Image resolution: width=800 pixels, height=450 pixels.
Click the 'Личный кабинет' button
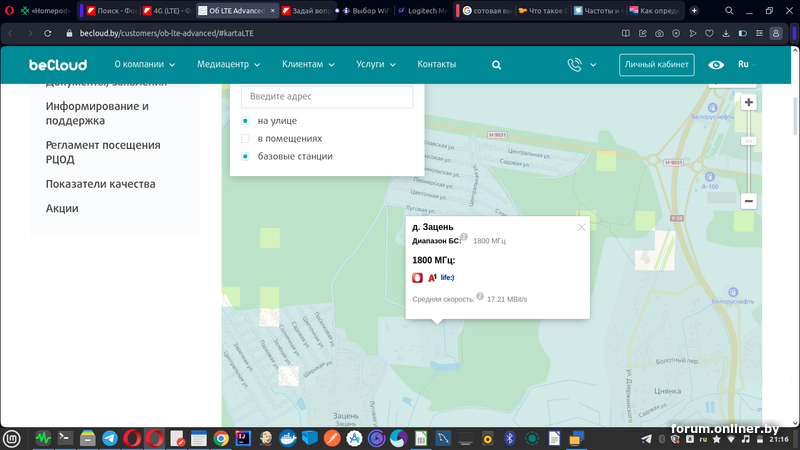[x=657, y=65]
